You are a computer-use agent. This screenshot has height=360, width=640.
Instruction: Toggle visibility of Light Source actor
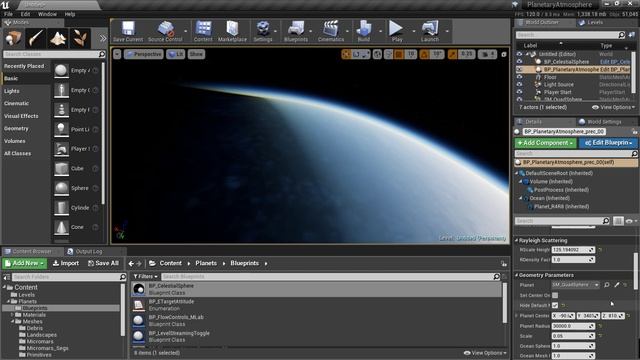coord(519,84)
